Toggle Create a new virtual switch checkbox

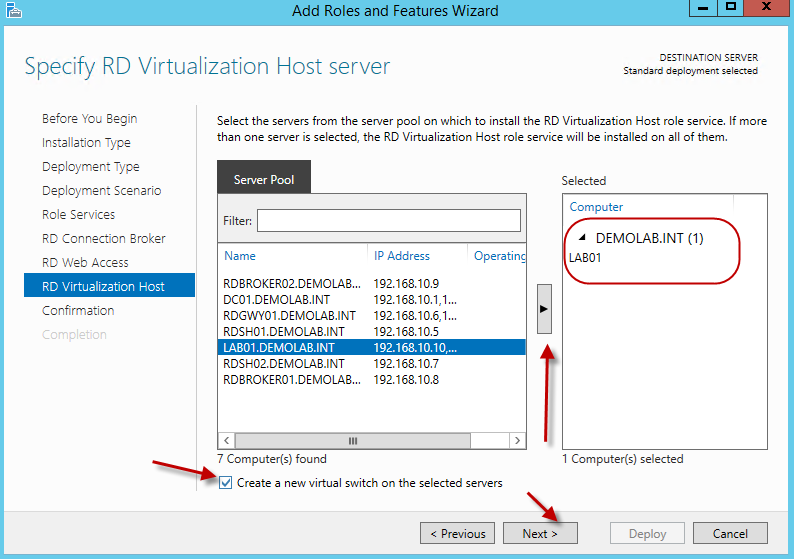pyautogui.click(x=226, y=483)
